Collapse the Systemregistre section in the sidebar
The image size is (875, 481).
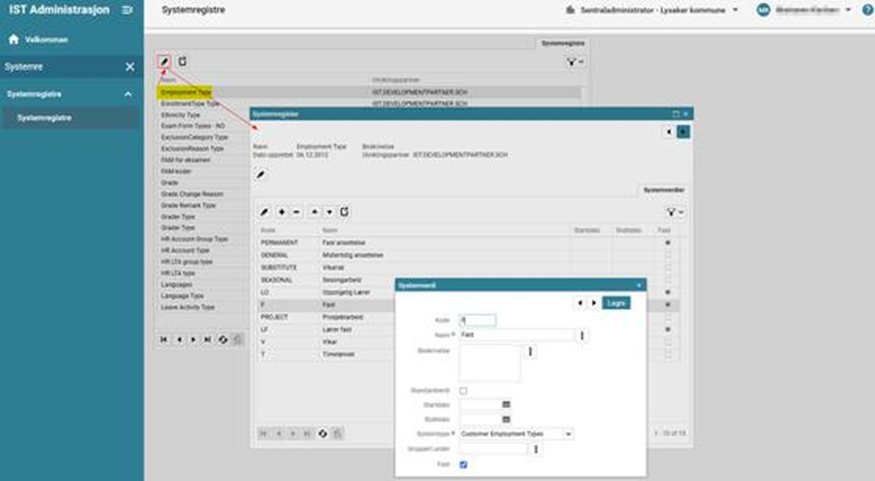[128, 94]
